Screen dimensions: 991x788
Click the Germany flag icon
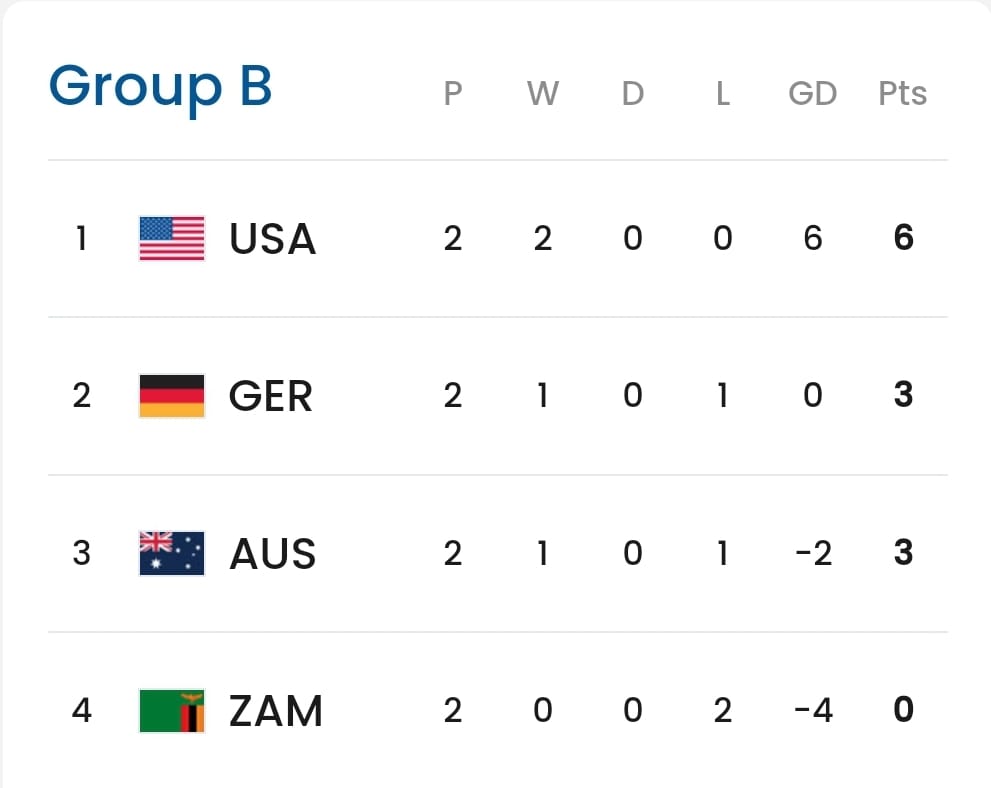(x=172, y=396)
